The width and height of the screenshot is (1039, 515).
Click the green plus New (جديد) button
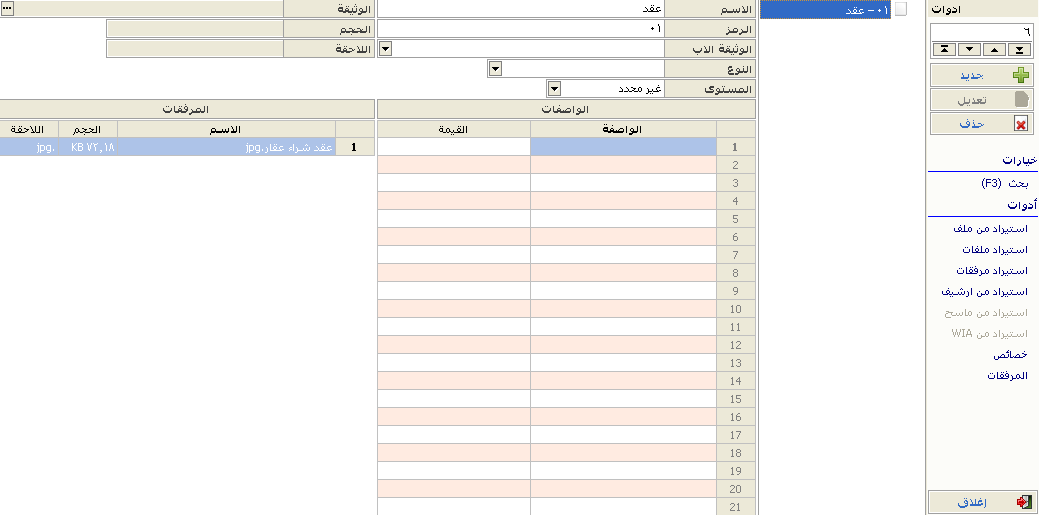[980, 75]
